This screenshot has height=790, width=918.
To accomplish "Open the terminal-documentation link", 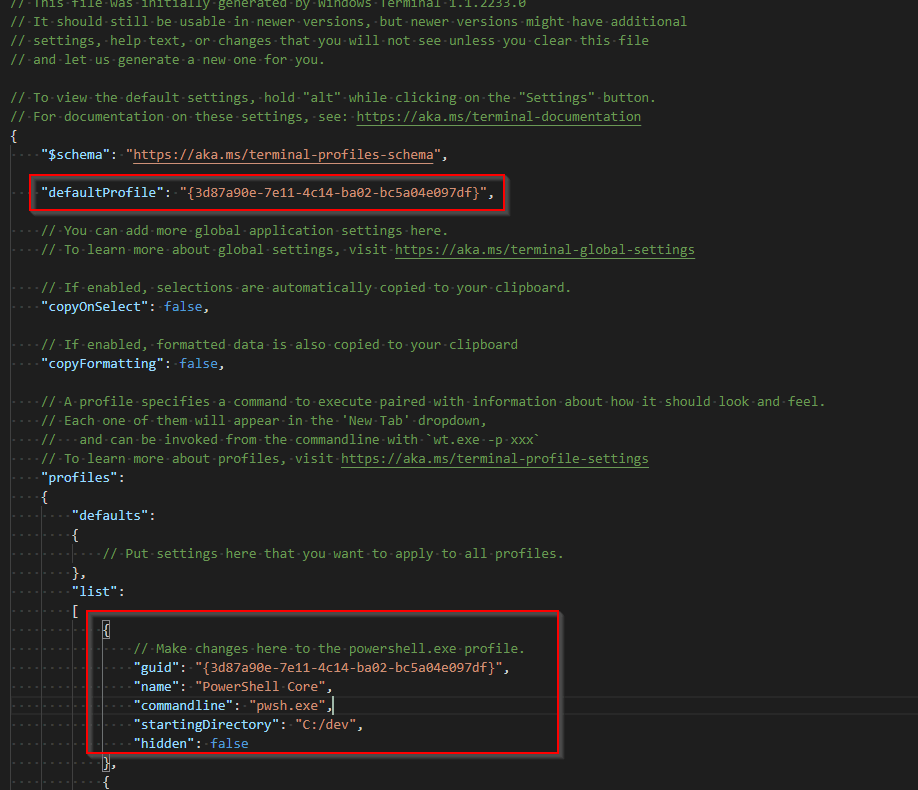I will [x=498, y=117].
